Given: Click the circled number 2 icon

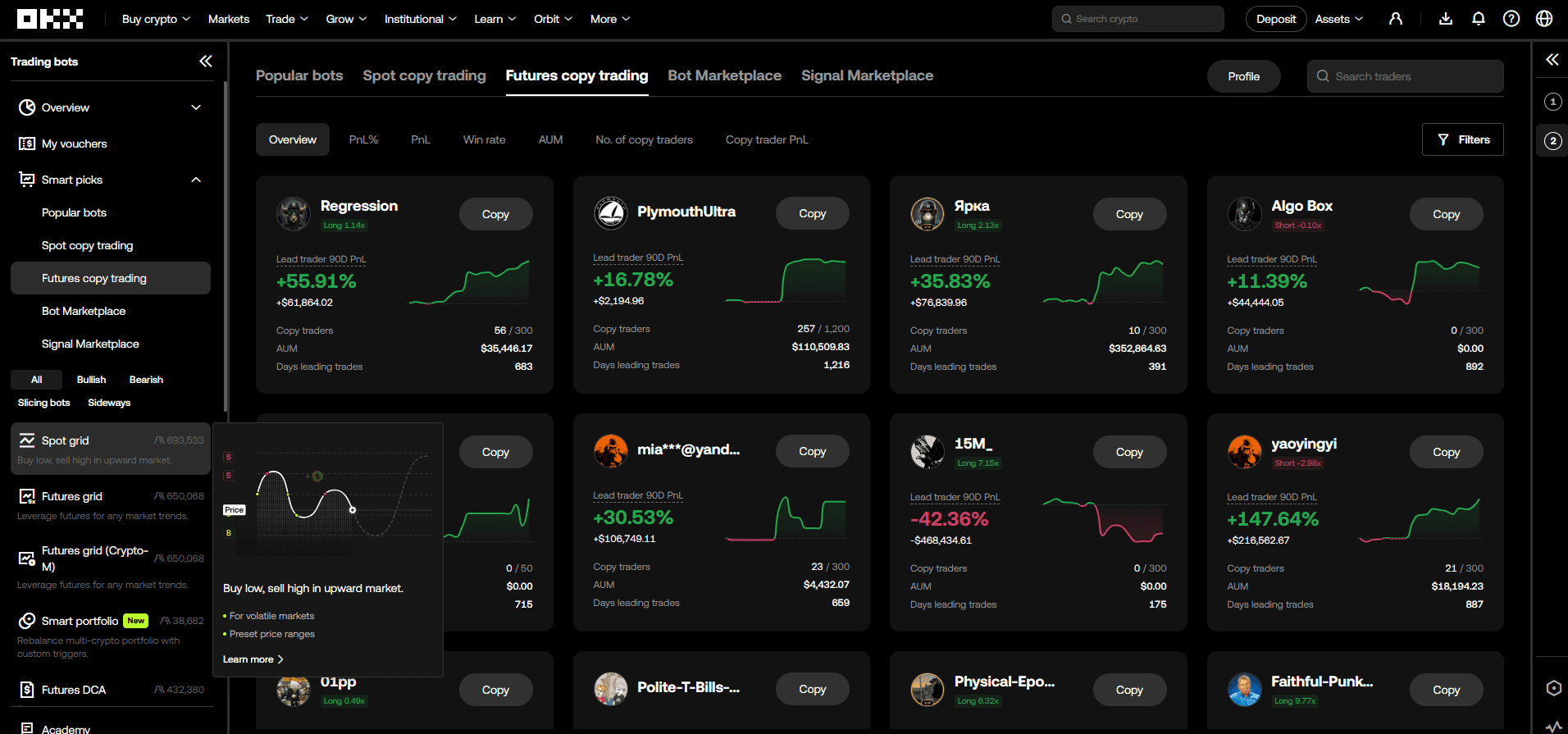Looking at the screenshot, I should (x=1552, y=141).
